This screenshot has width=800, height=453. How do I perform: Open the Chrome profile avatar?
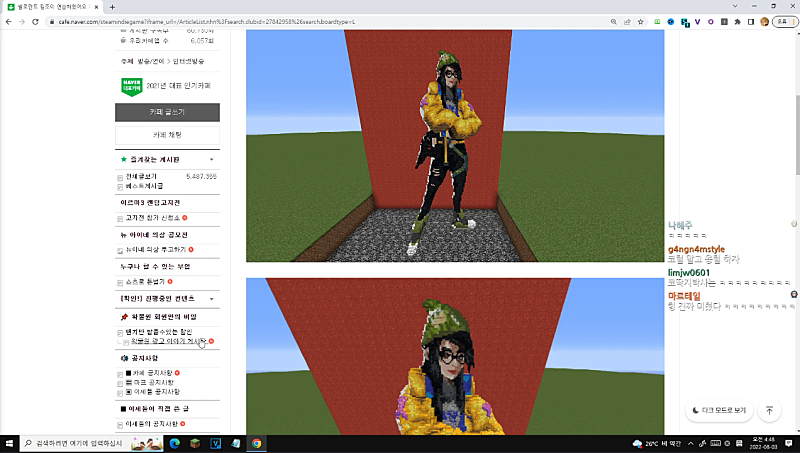pyautogui.click(x=764, y=22)
